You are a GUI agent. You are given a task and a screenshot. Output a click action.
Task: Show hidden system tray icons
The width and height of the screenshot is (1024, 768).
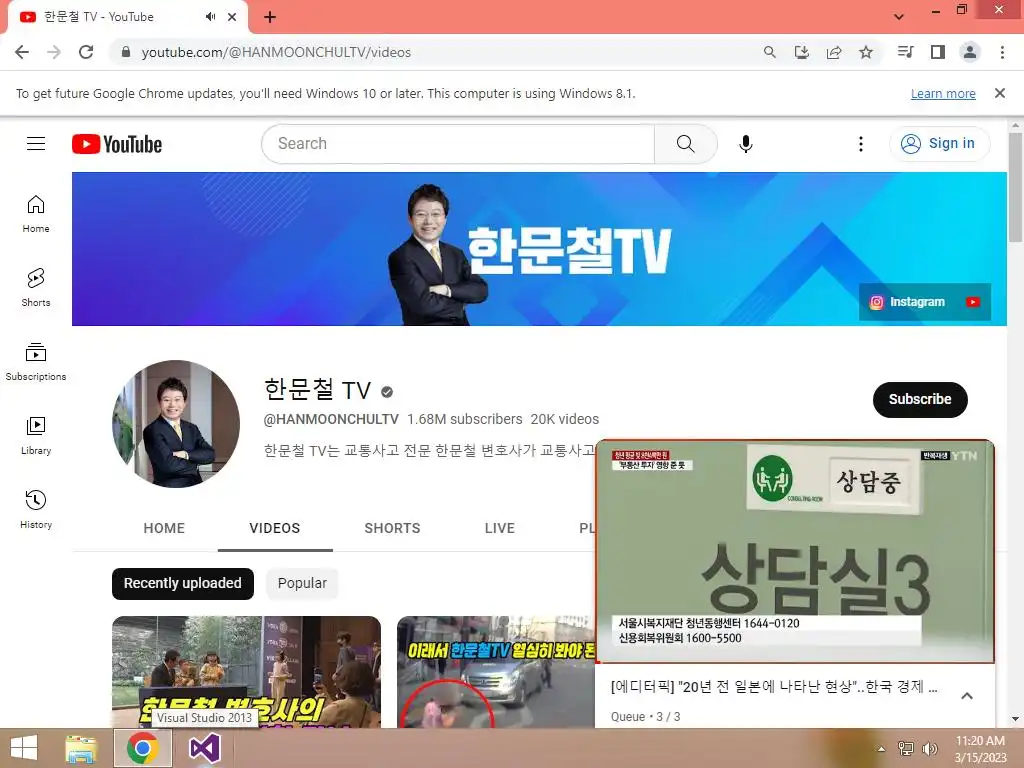pyautogui.click(x=882, y=748)
